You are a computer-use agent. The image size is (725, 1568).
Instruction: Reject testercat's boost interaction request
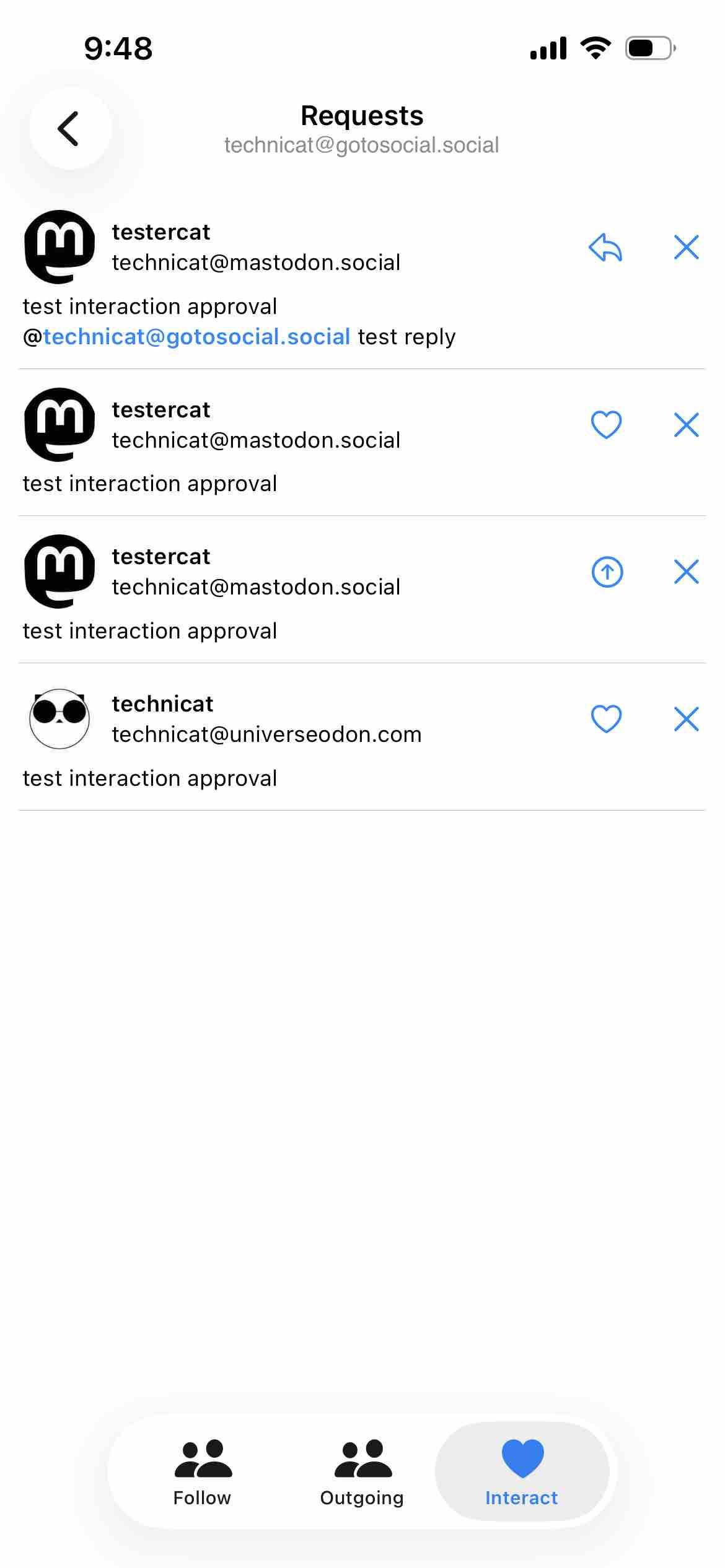pos(686,572)
